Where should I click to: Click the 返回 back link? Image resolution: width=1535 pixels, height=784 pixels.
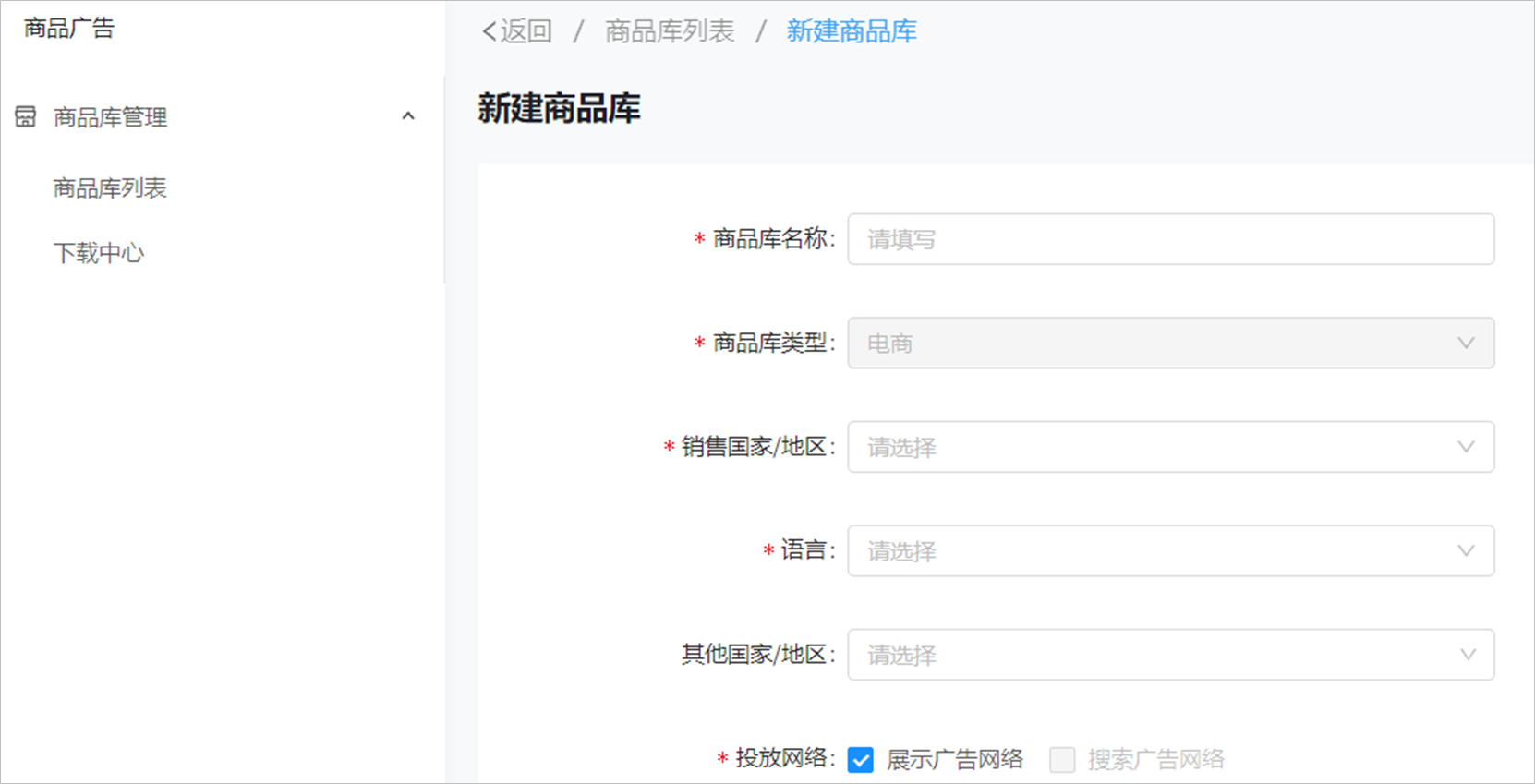(517, 31)
